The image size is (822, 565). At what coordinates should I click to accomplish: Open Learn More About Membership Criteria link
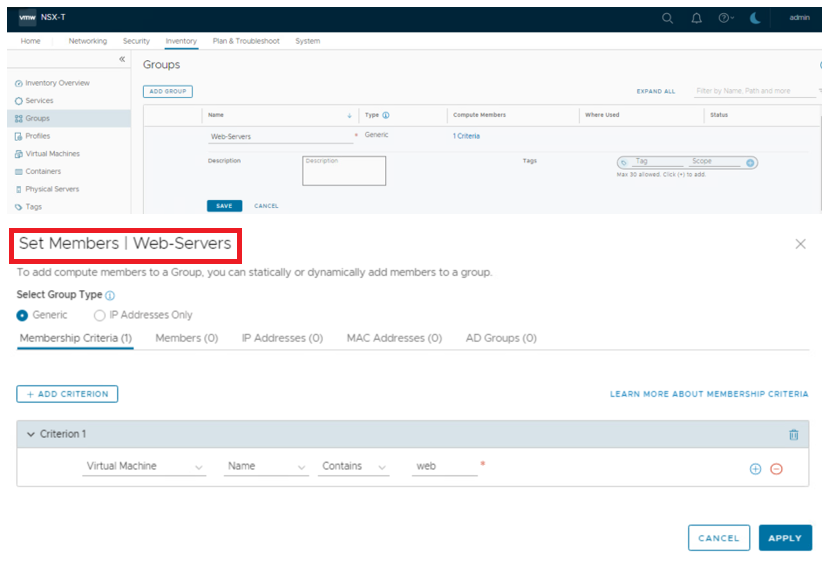tap(709, 394)
